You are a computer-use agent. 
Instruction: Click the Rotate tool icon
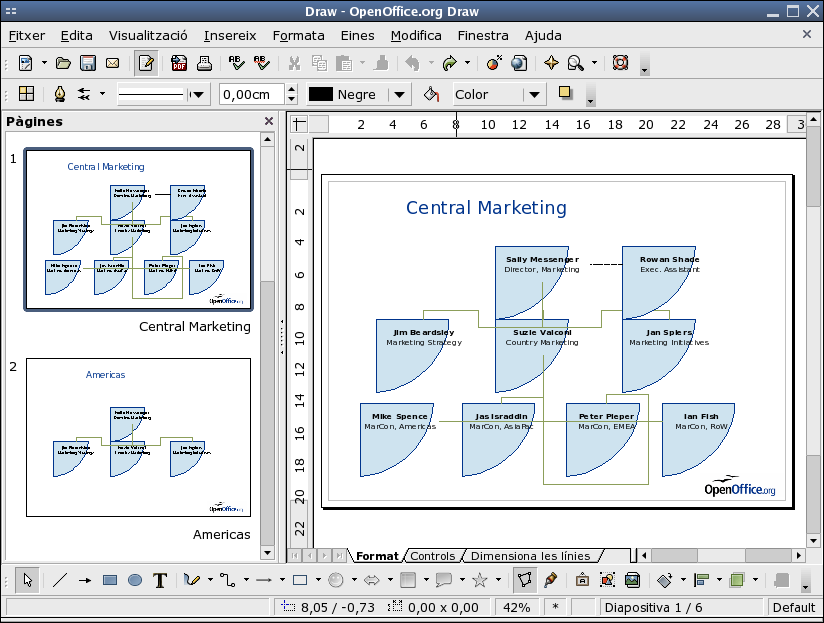point(665,580)
